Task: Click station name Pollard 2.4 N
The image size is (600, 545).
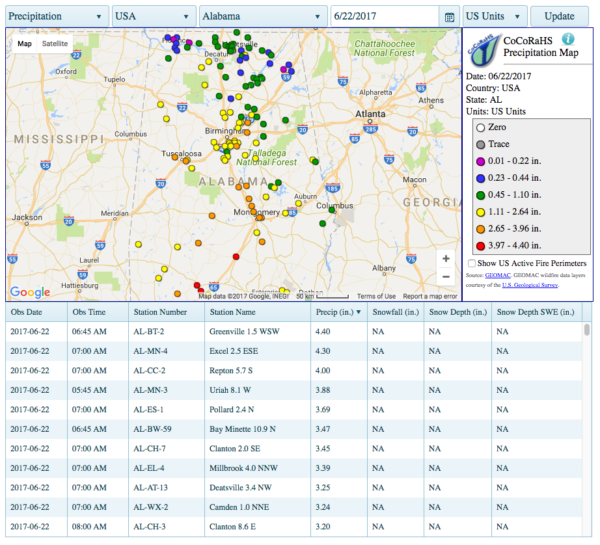Action: pos(232,410)
